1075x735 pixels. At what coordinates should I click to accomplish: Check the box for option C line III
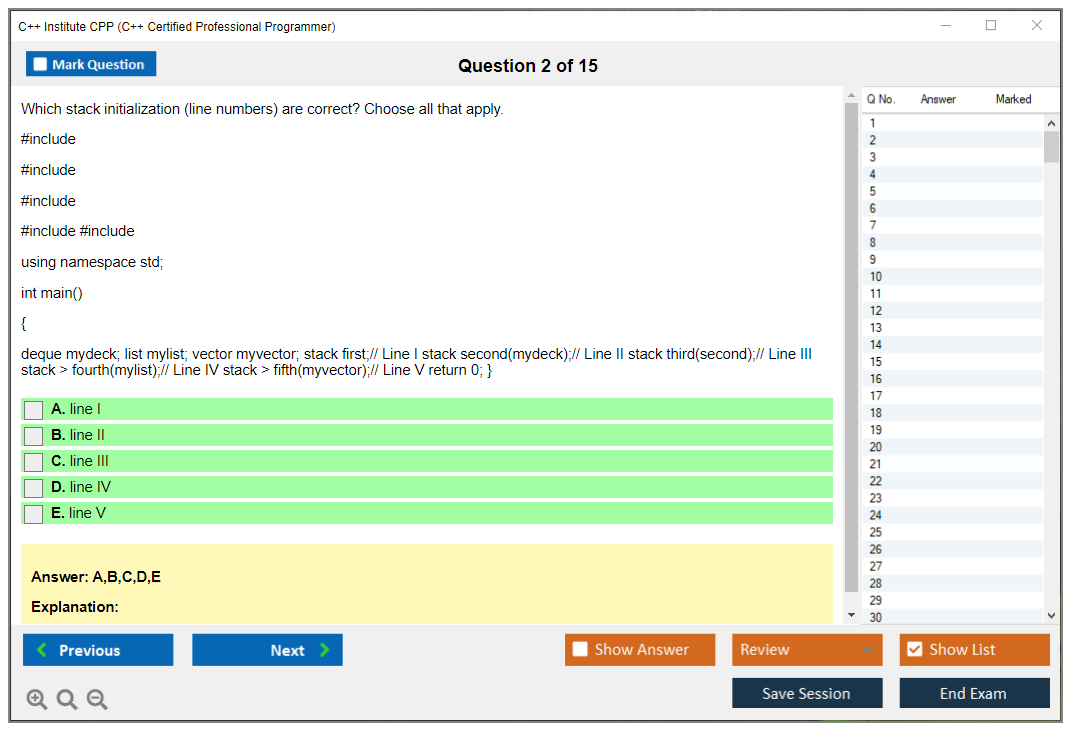click(34, 462)
